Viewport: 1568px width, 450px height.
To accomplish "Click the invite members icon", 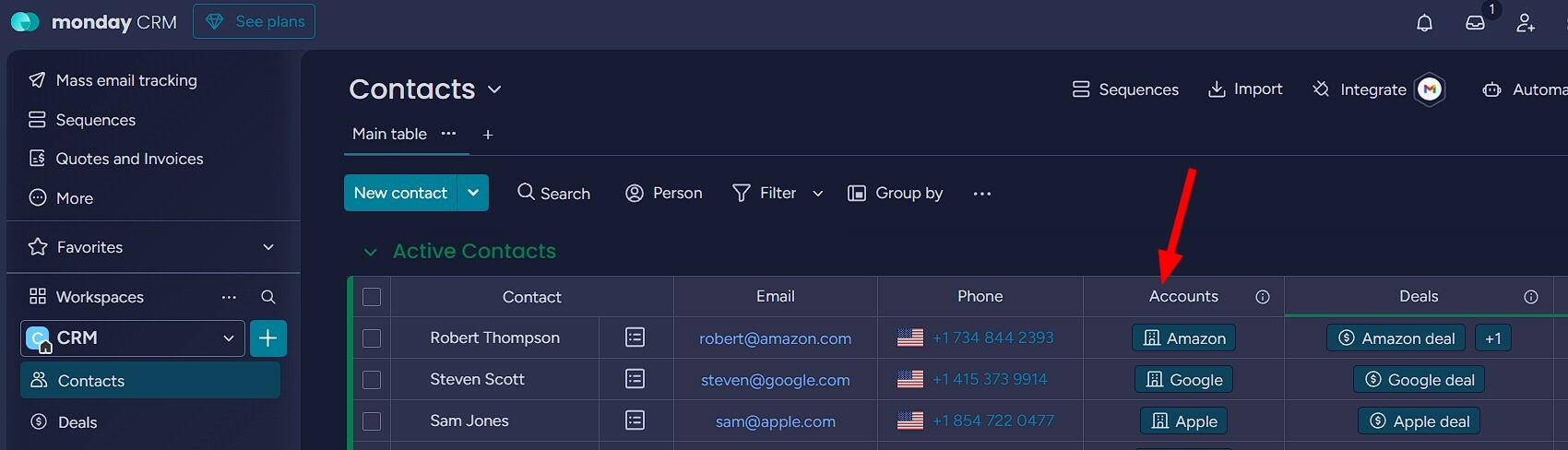I will tap(1526, 23).
